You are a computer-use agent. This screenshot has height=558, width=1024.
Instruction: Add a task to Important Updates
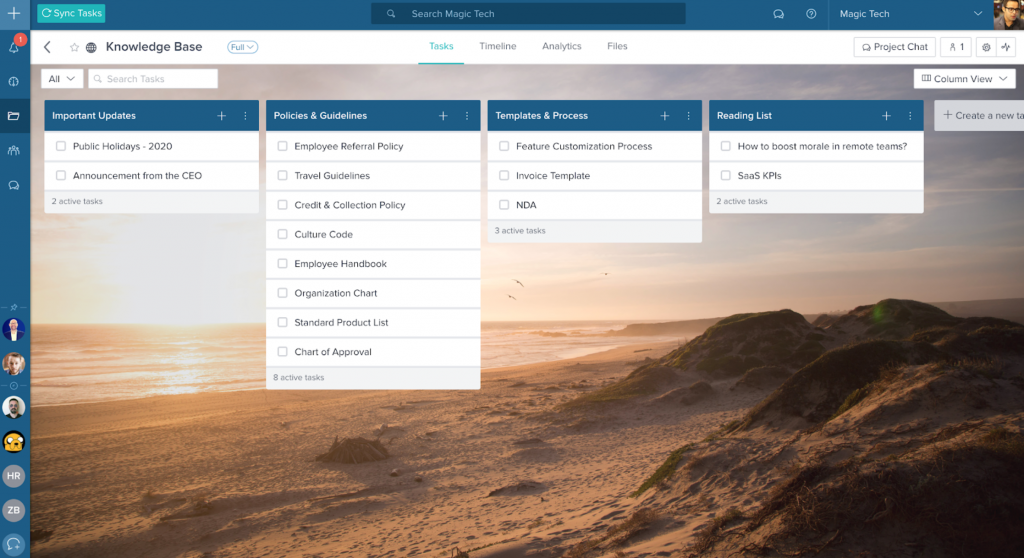[221, 116]
